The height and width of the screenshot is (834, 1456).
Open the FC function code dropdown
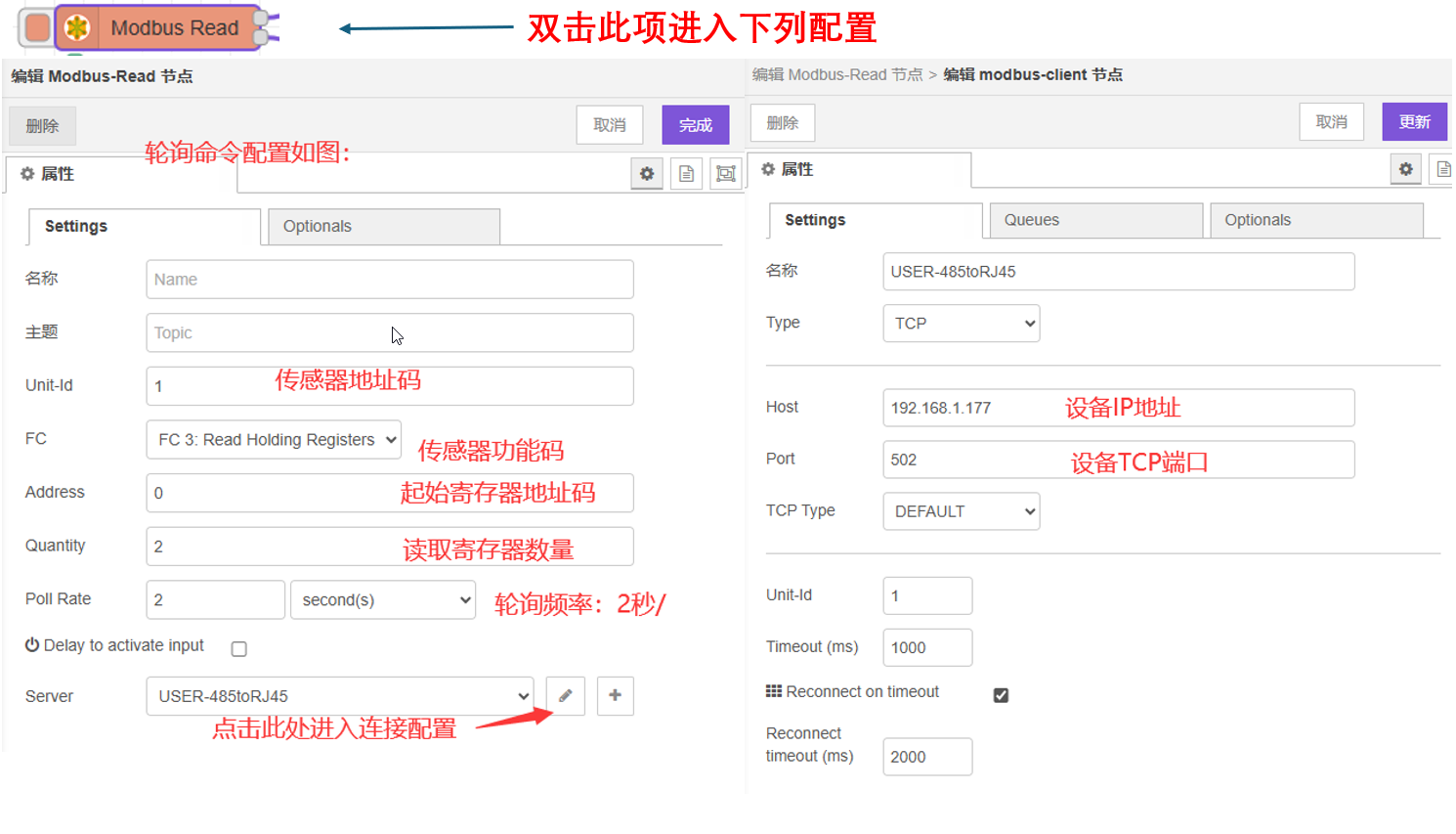(274, 440)
